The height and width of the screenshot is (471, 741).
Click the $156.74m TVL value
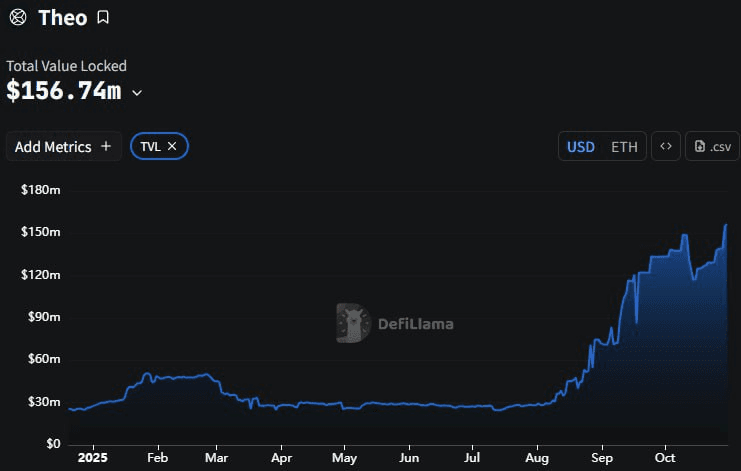click(x=64, y=91)
